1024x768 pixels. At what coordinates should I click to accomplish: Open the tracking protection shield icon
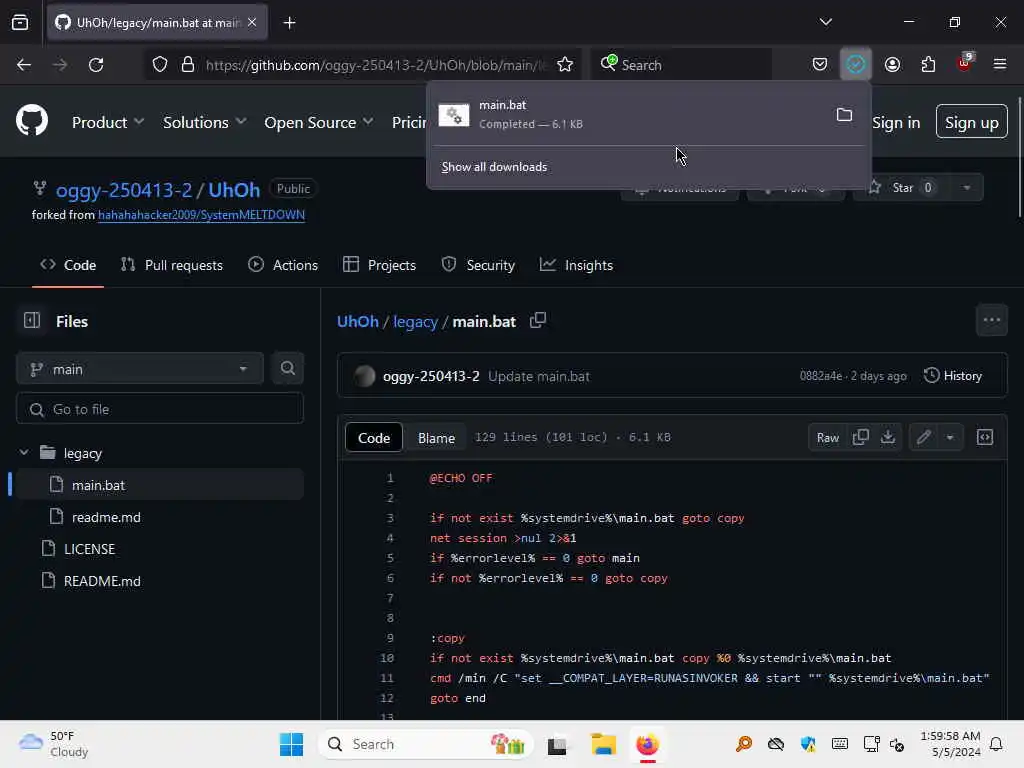click(160, 65)
